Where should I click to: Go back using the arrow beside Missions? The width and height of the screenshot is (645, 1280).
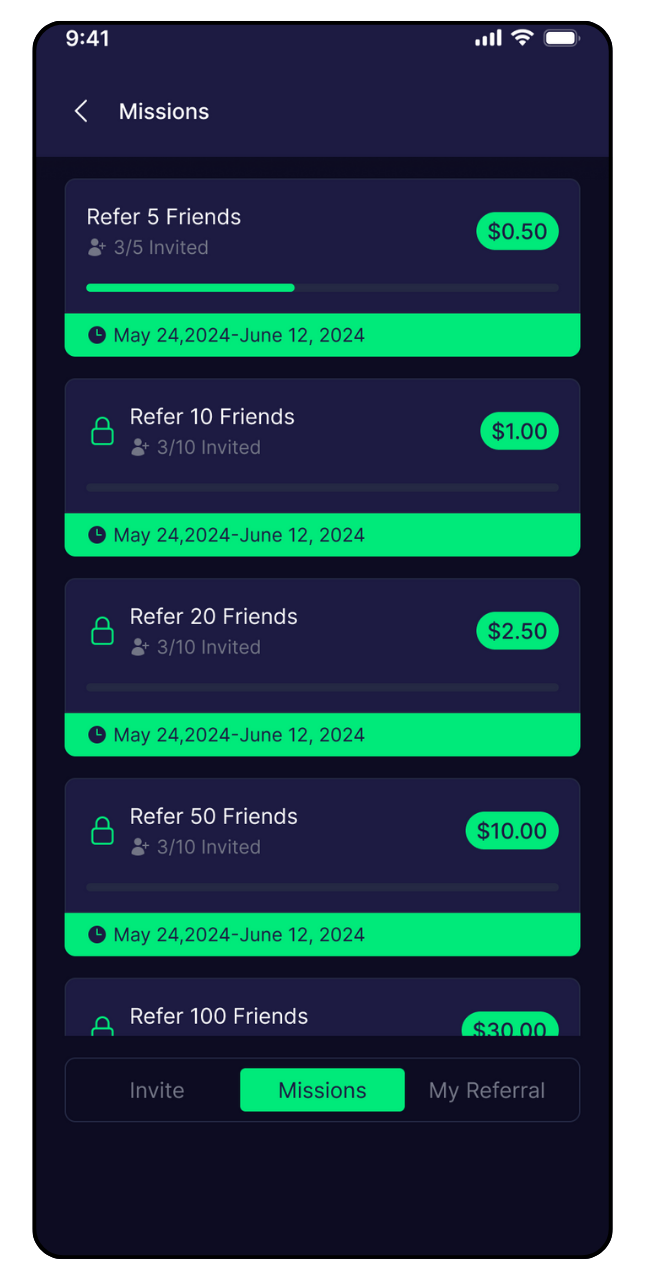click(x=81, y=111)
